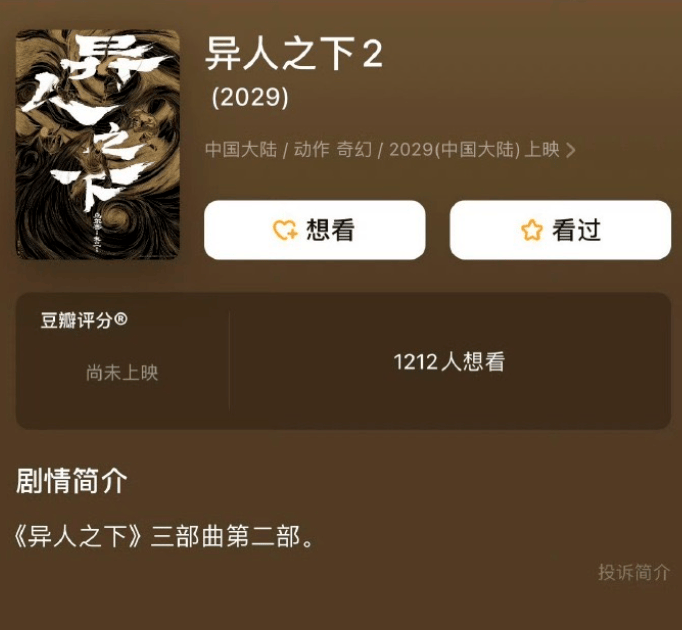Select the 异人之下 2 title text
This screenshot has width=682, height=630.
coord(294,54)
